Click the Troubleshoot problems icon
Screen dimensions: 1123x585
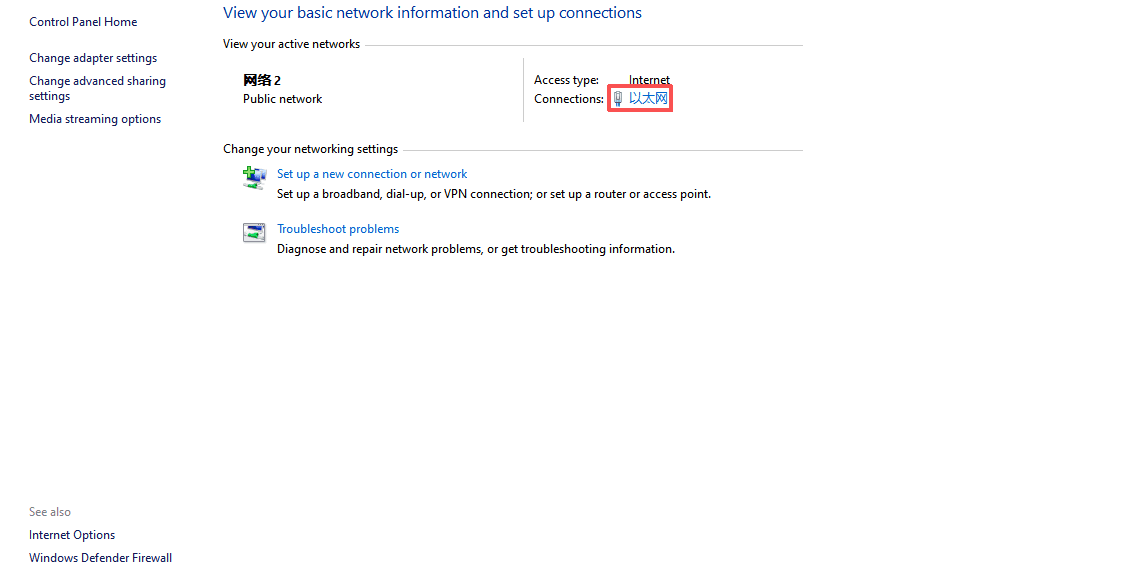(254, 233)
